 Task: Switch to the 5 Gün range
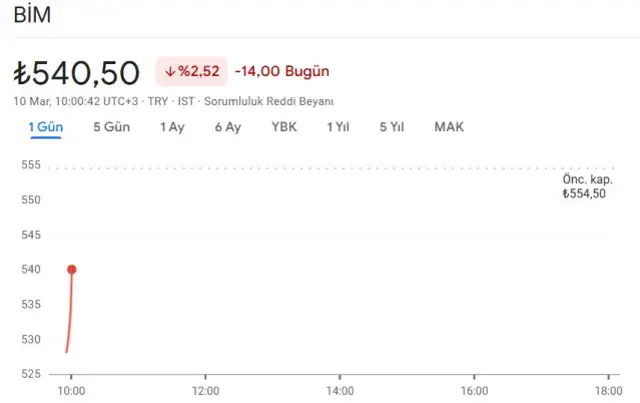click(111, 127)
